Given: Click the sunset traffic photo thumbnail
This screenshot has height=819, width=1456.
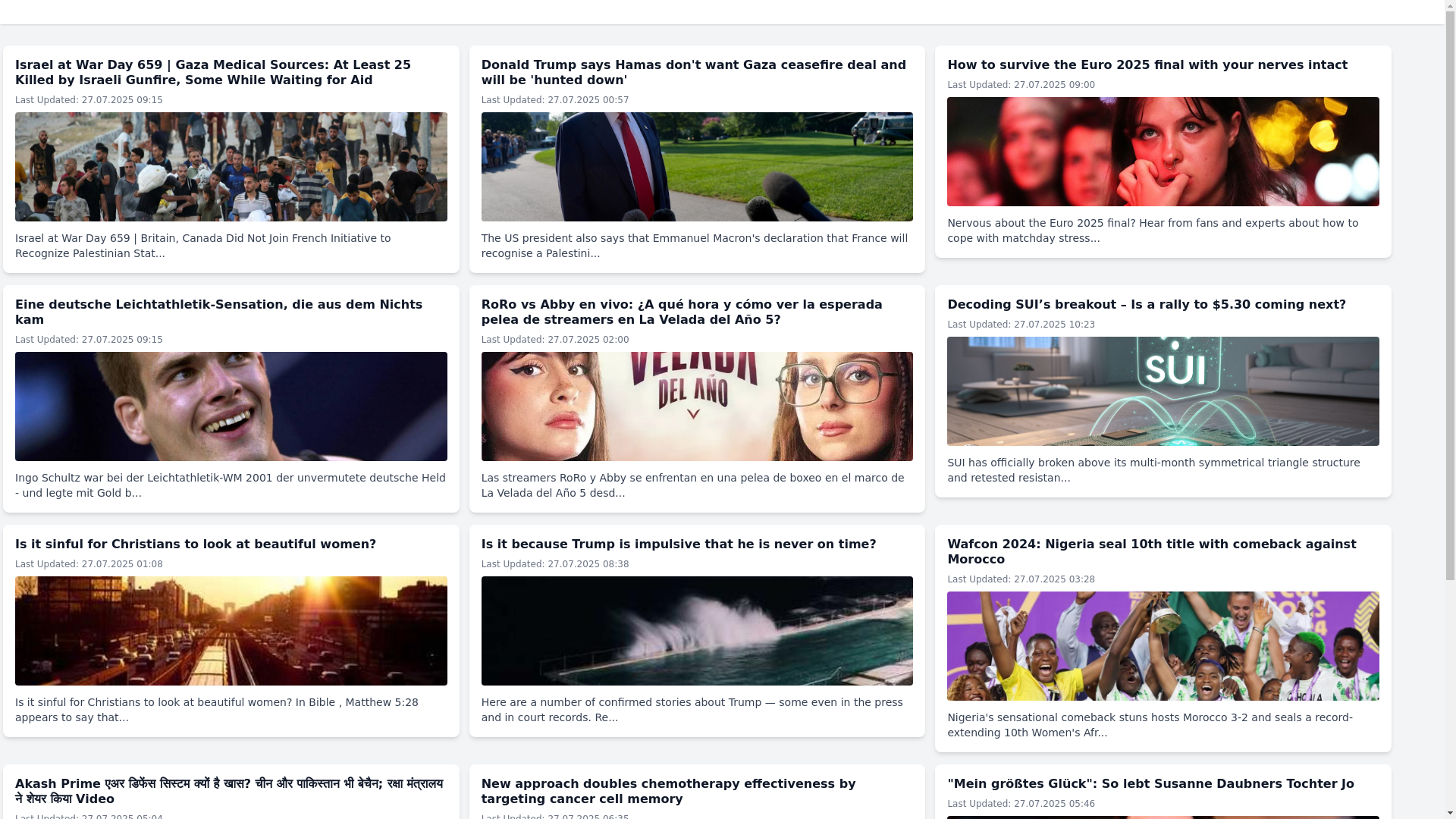Looking at the screenshot, I should click(231, 631).
